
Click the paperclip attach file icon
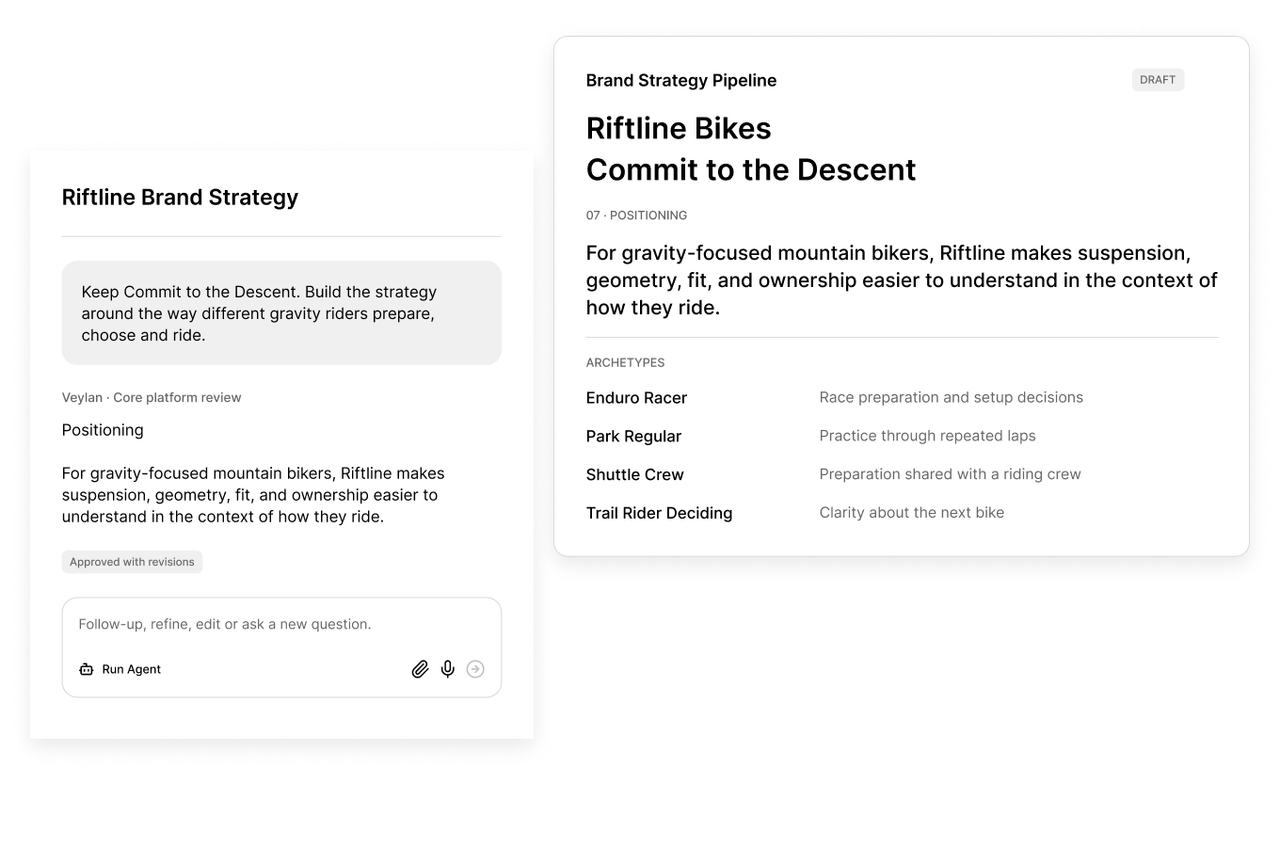pyautogui.click(x=420, y=669)
